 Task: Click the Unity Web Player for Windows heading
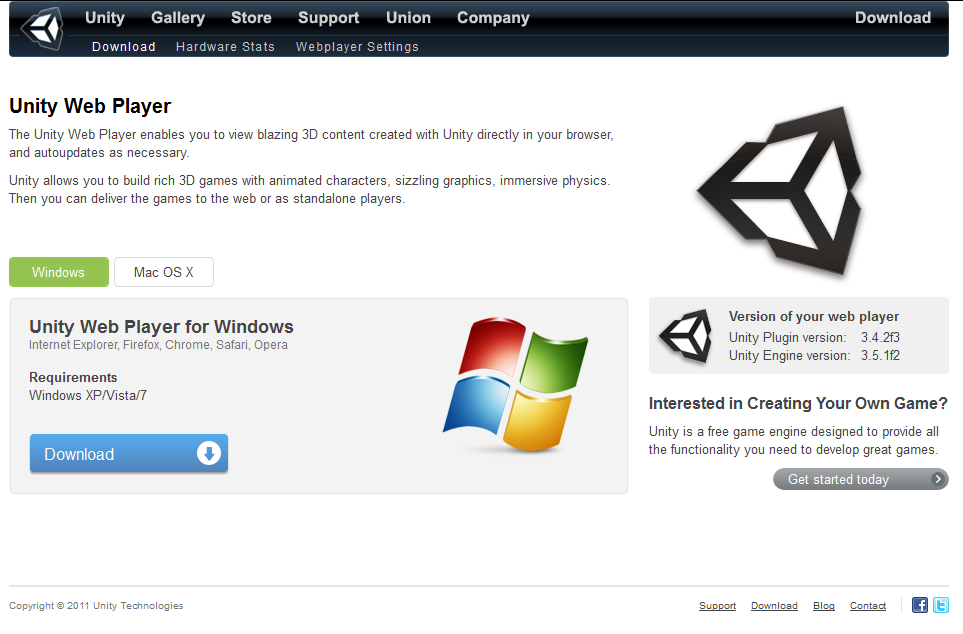(x=162, y=326)
